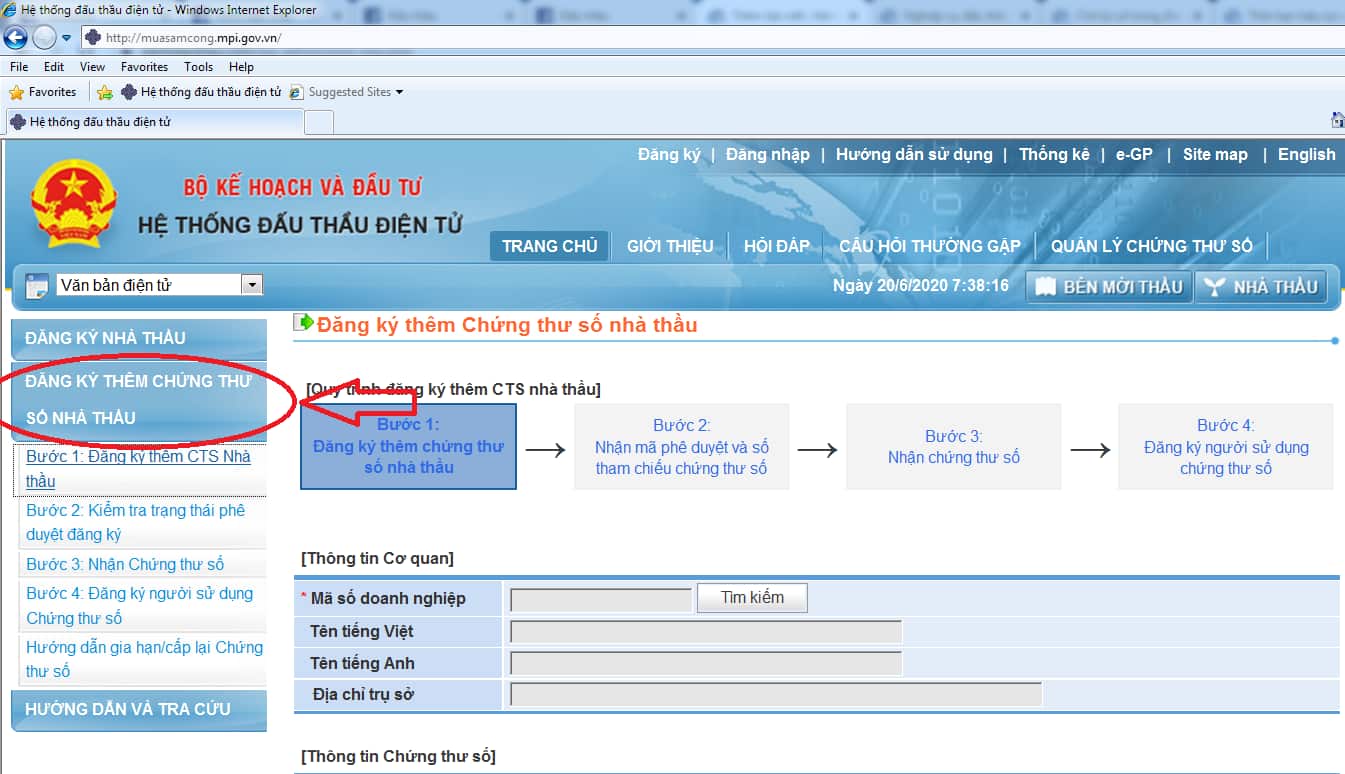Open Bước 3: Nhận Chứng thư số link
The image size is (1345, 774).
coord(125,564)
